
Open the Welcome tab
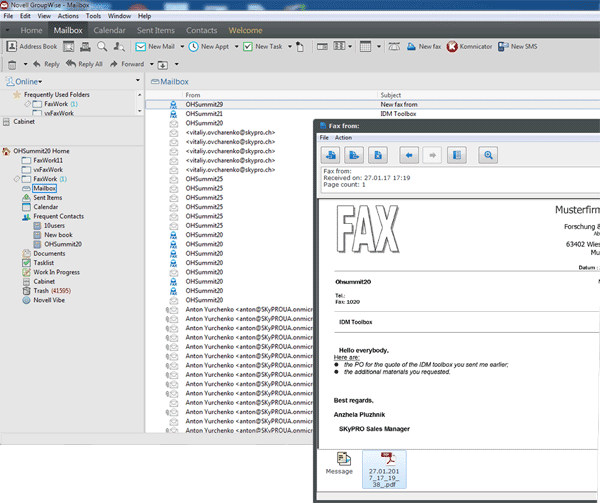(246, 30)
